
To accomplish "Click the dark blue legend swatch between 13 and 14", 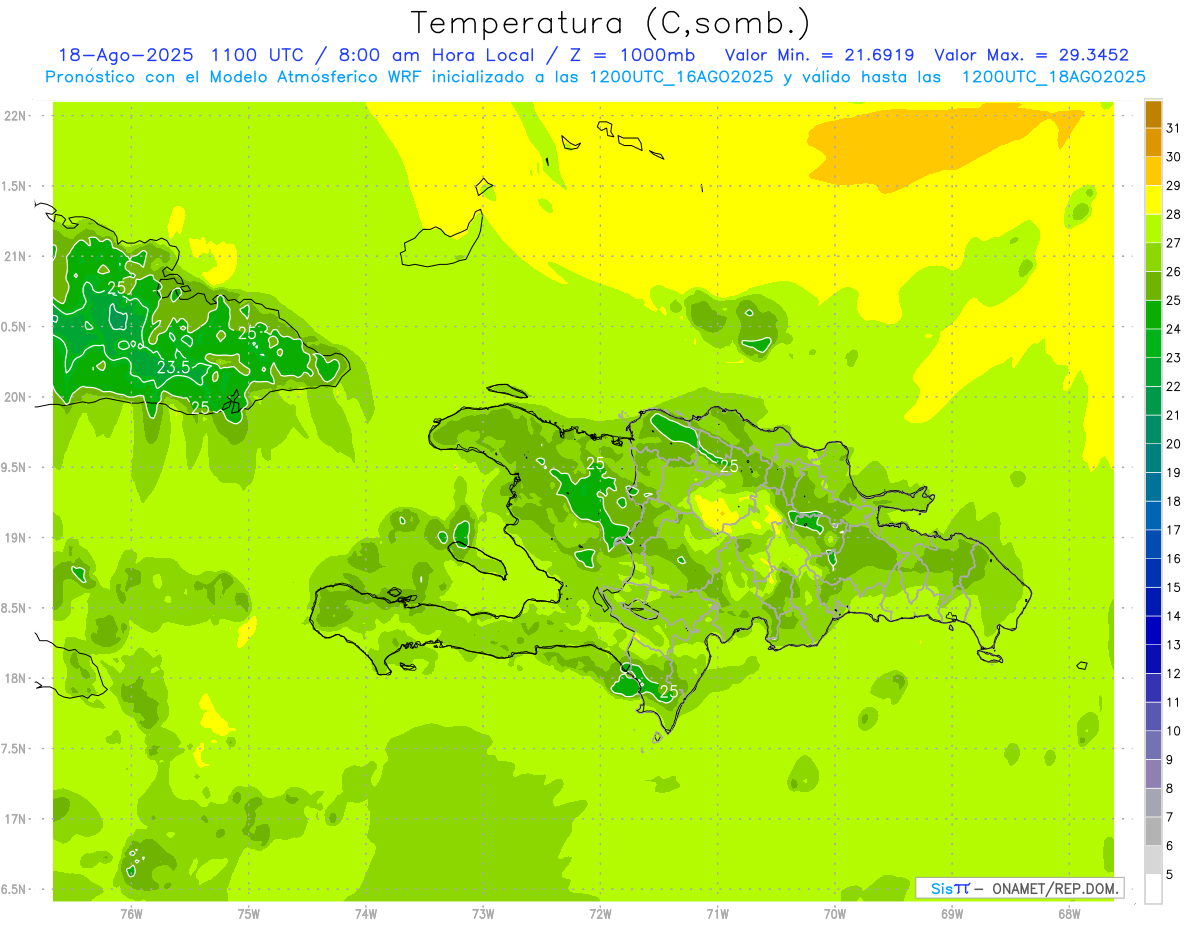I will point(1153,631).
